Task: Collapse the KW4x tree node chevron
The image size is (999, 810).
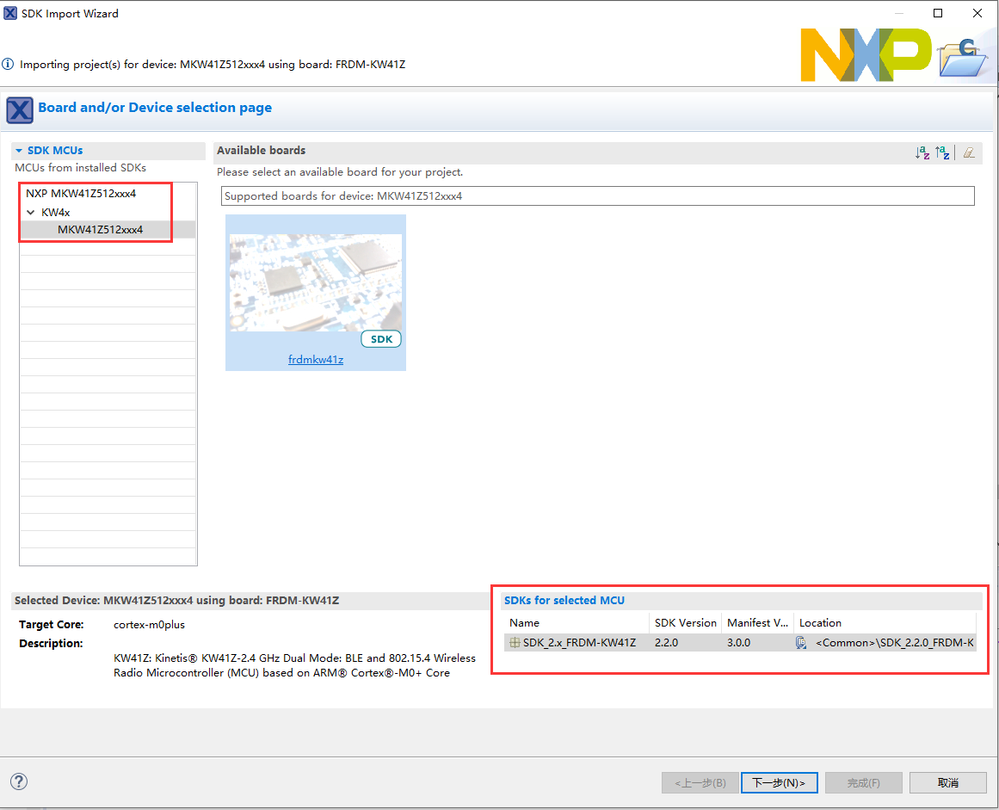Action: point(31,212)
